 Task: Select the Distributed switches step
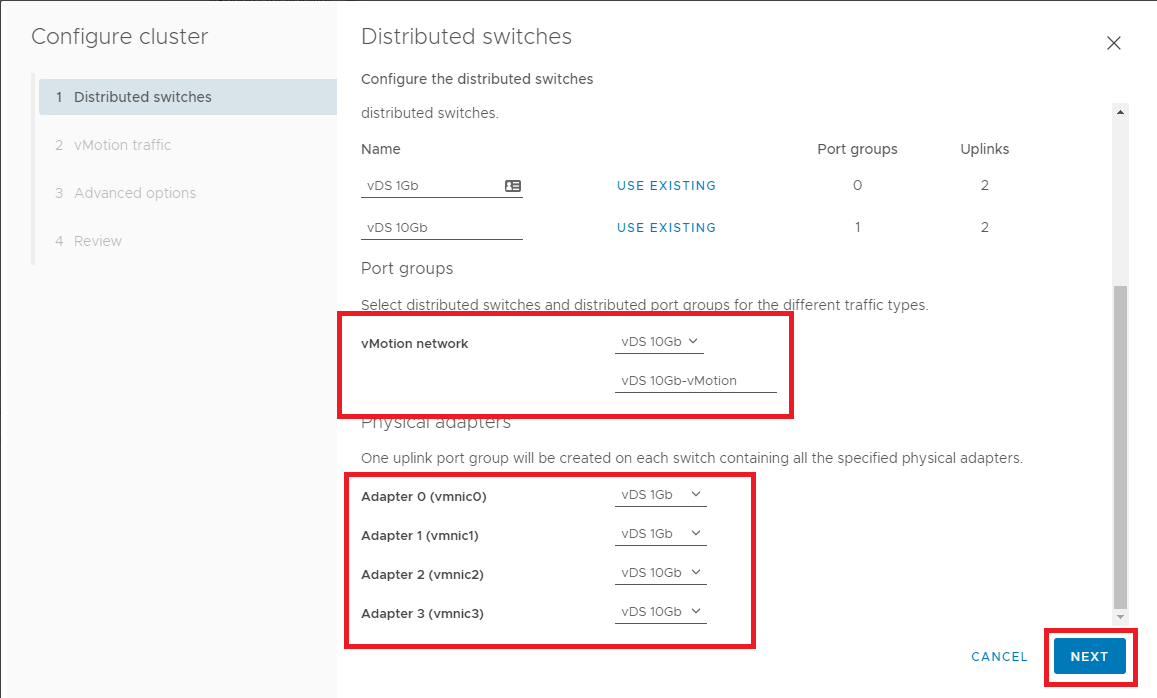tap(143, 97)
